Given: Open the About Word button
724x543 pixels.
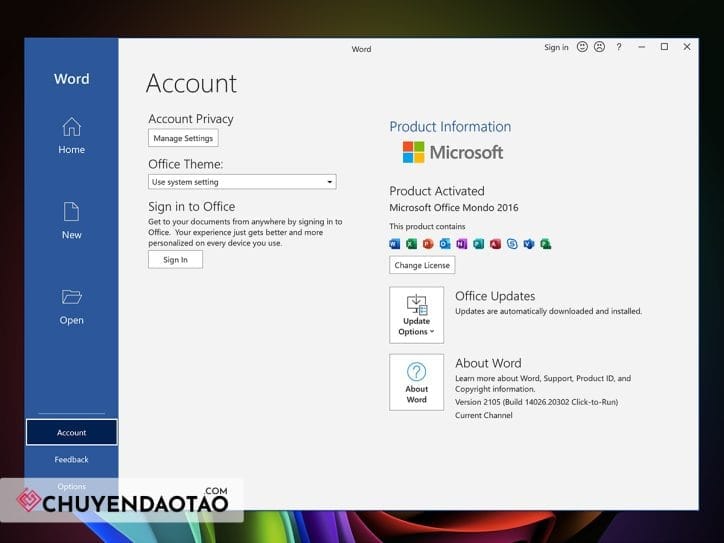Looking at the screenshot, I should [416, 382].
